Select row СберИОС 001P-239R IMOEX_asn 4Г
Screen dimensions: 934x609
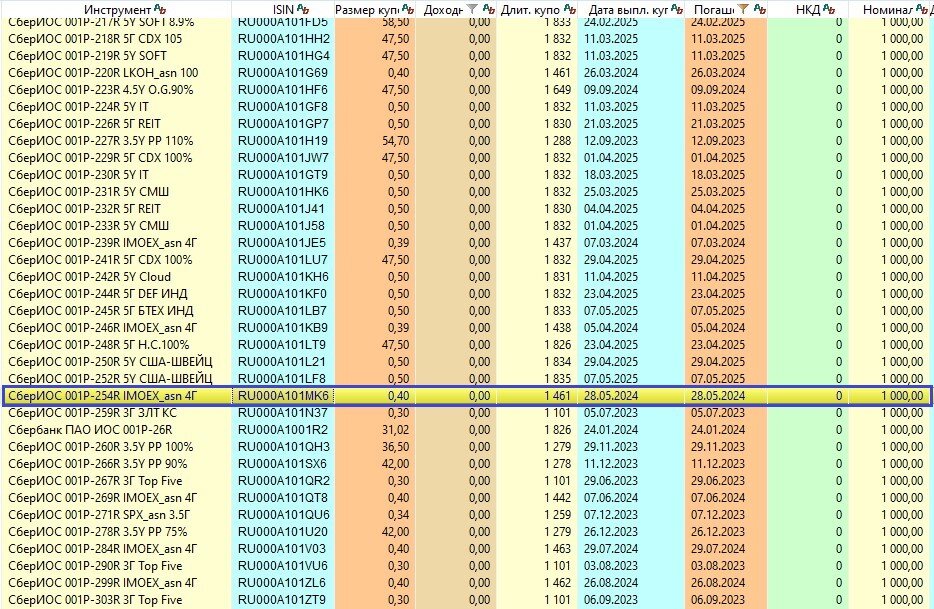tap(467, 243)
